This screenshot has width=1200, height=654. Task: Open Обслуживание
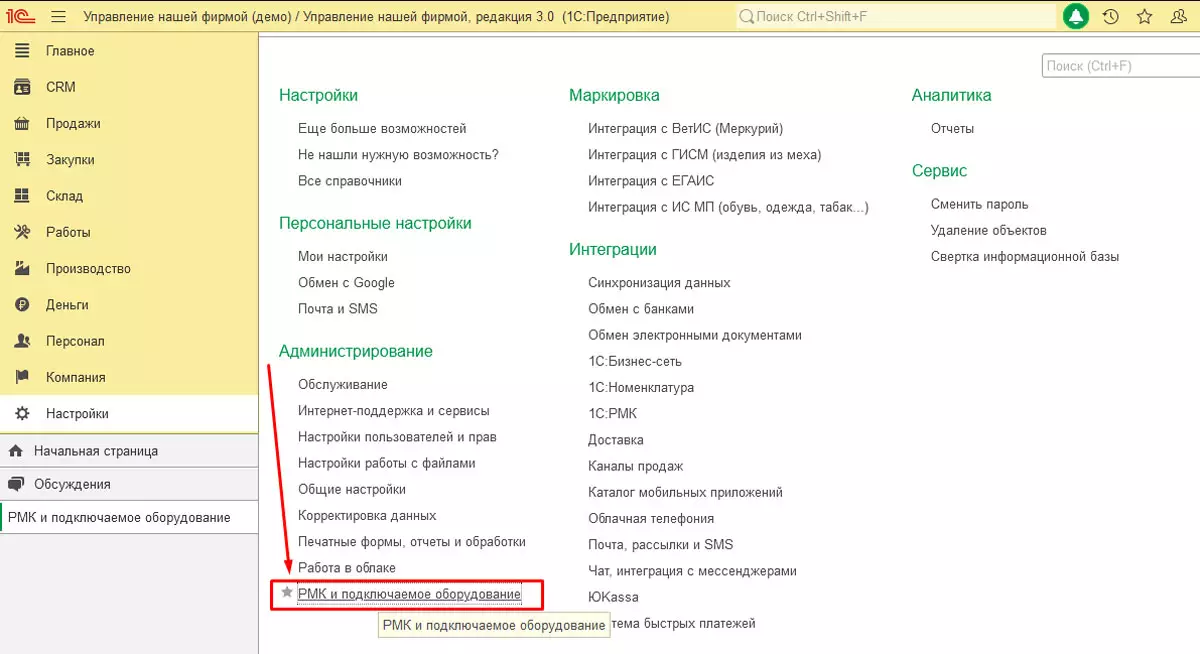click(343, 385)
